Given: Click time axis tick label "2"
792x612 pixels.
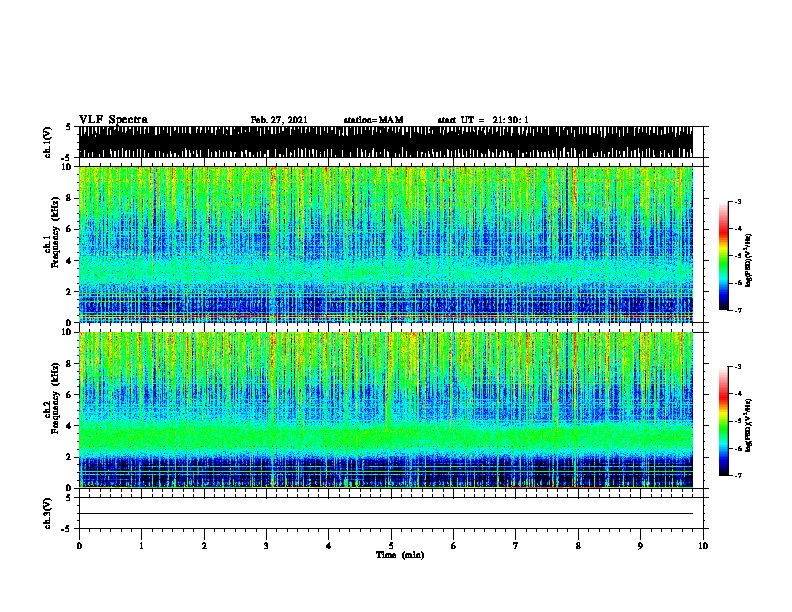Looking at the screenshot, I should [204, 546].
